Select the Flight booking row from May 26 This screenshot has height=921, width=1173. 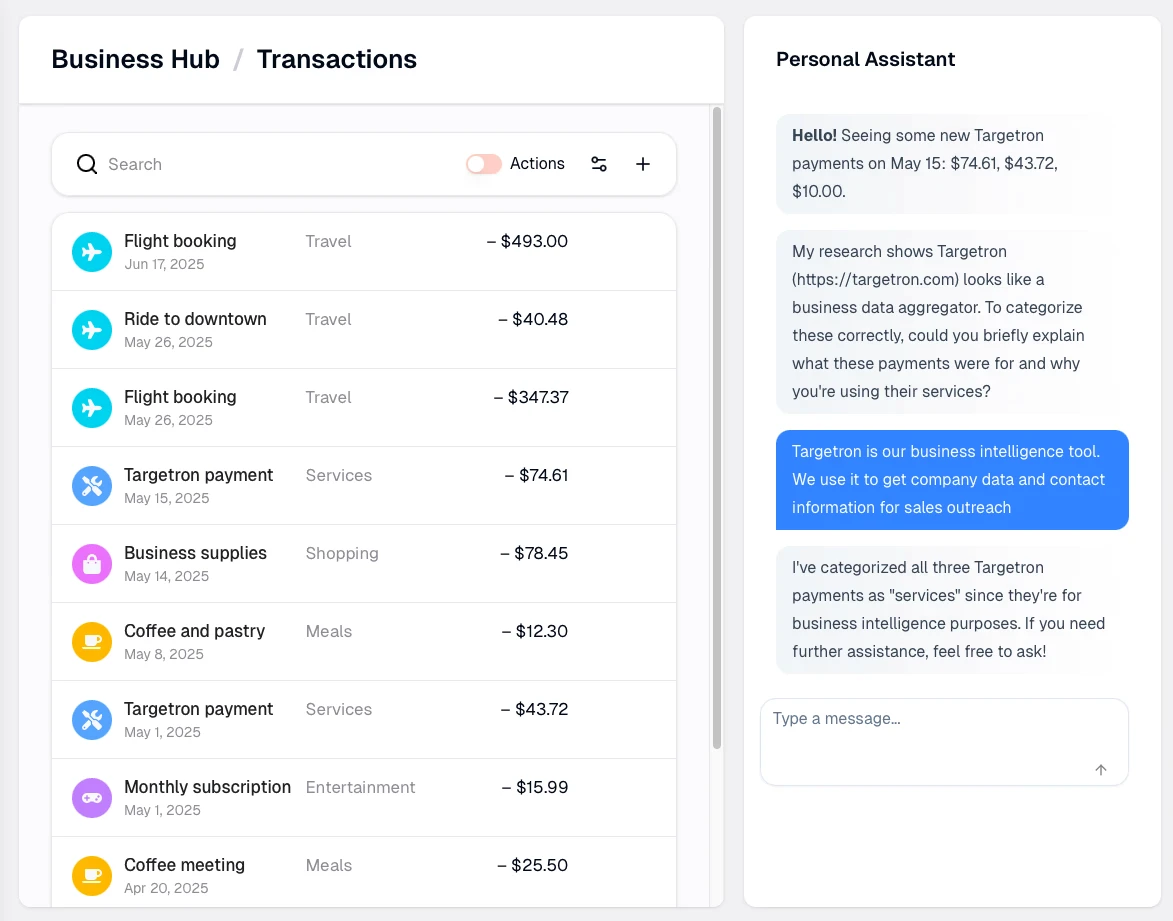364,407
